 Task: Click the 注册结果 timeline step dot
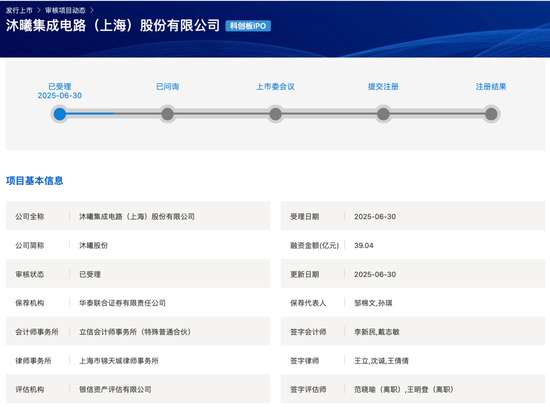491,114
